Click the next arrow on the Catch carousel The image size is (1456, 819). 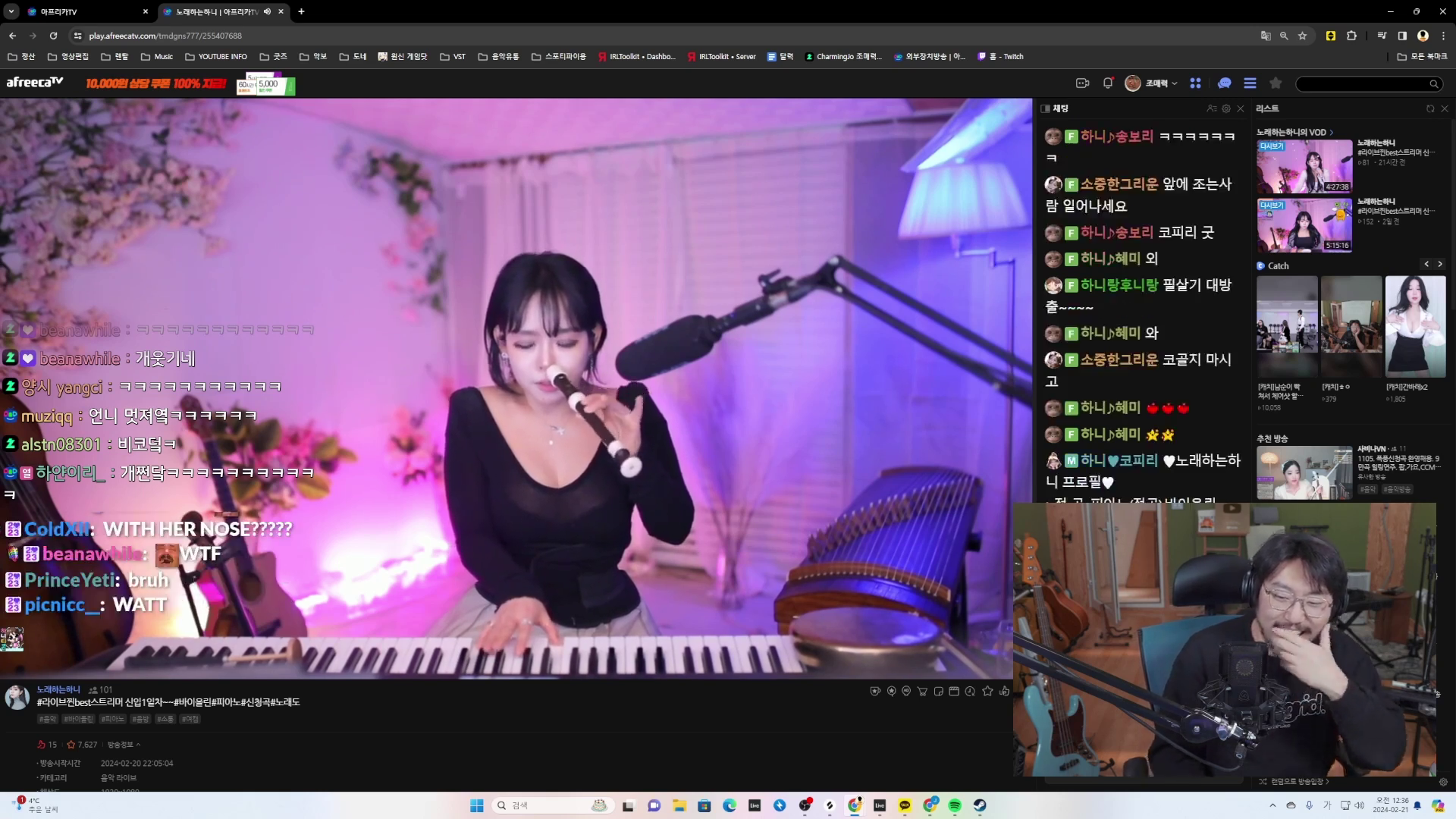(x=1440, y=264)
